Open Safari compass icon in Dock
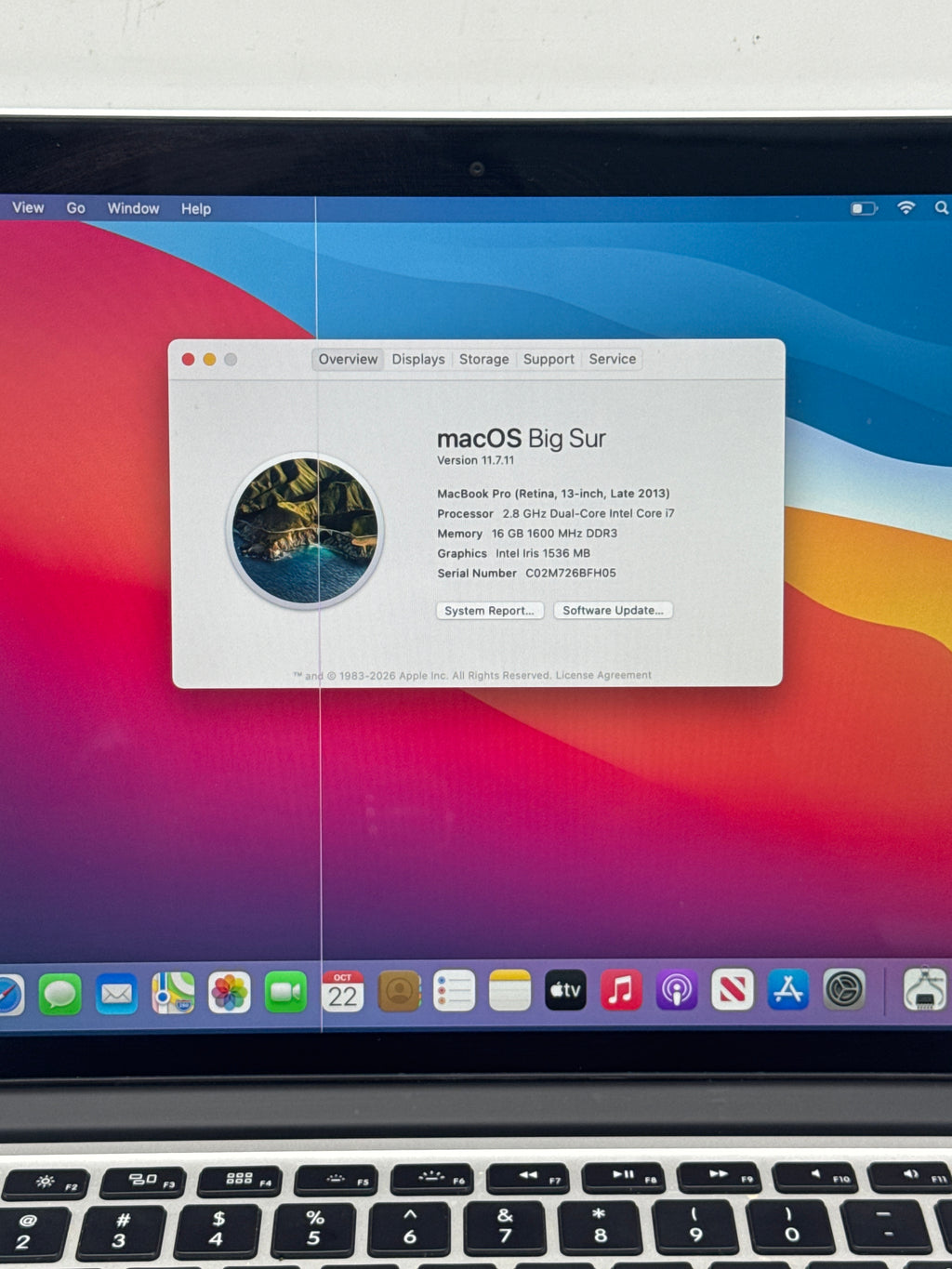952x1269 pixels. (9, 995)
